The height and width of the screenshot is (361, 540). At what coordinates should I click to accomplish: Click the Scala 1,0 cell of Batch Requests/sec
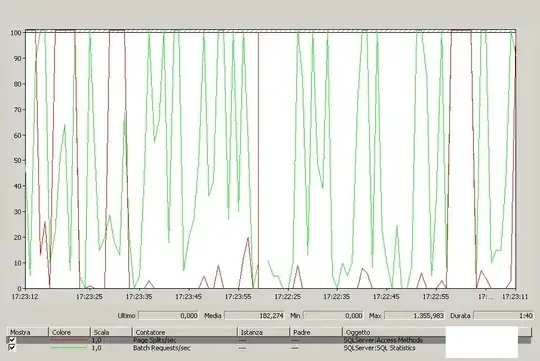coord(96,348)
